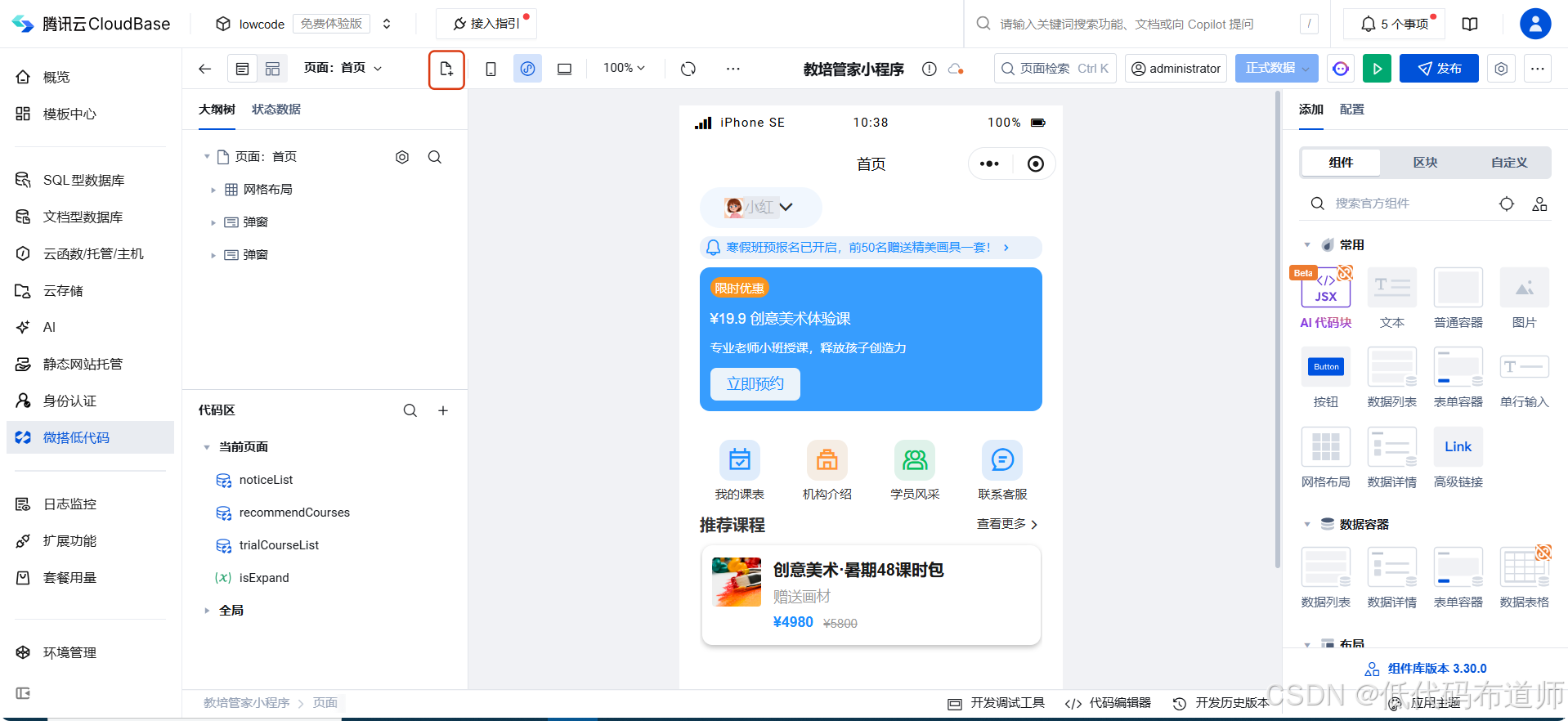Expand the 网格布局 tree node
1568x721 pixels.
click(x=213, y=190)
